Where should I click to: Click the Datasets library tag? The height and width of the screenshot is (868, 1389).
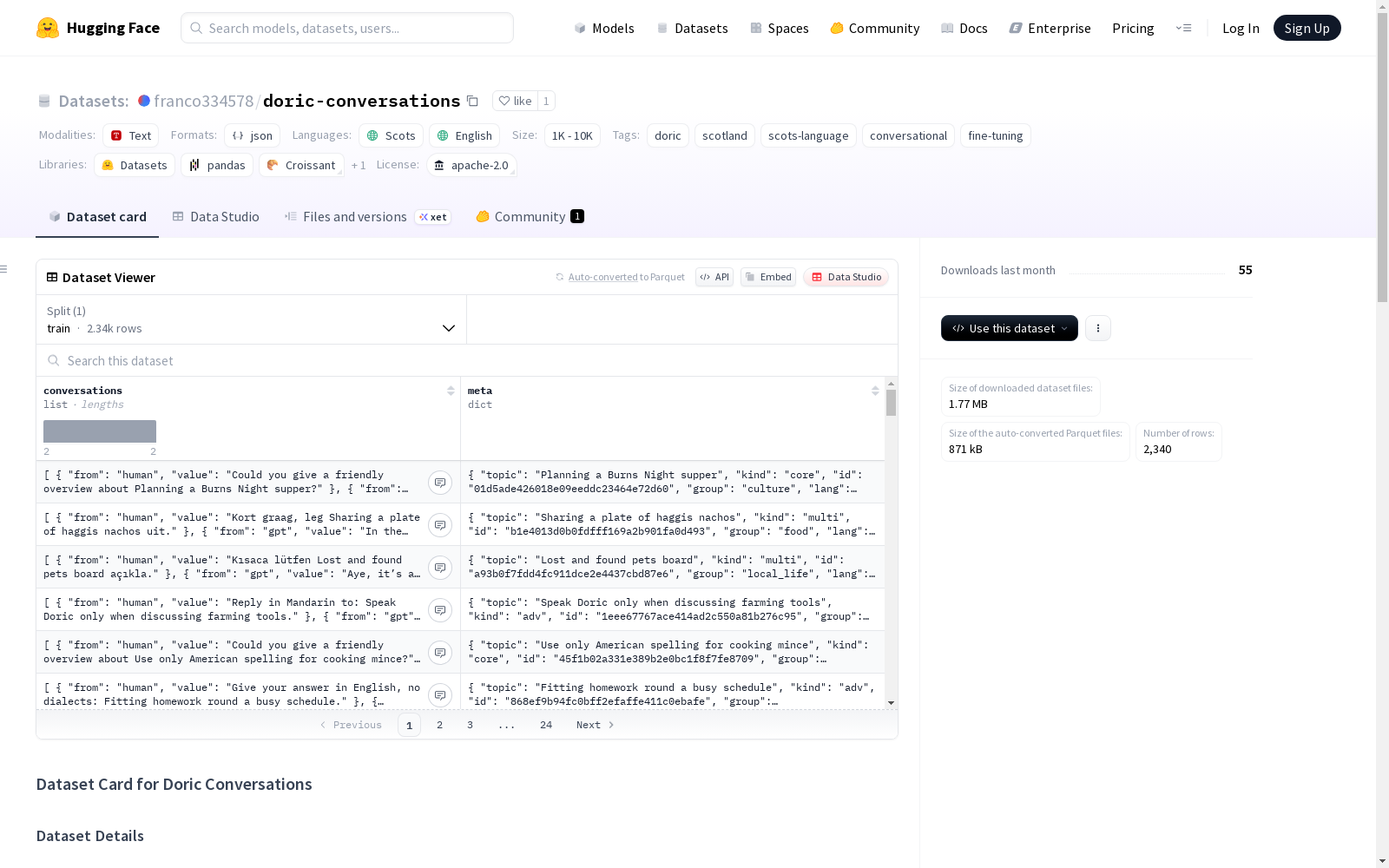135,165
